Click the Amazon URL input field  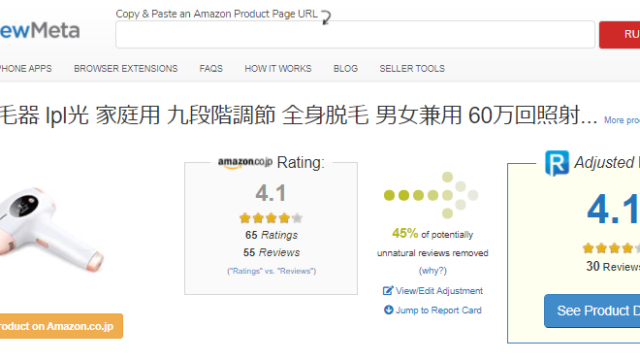355,35
